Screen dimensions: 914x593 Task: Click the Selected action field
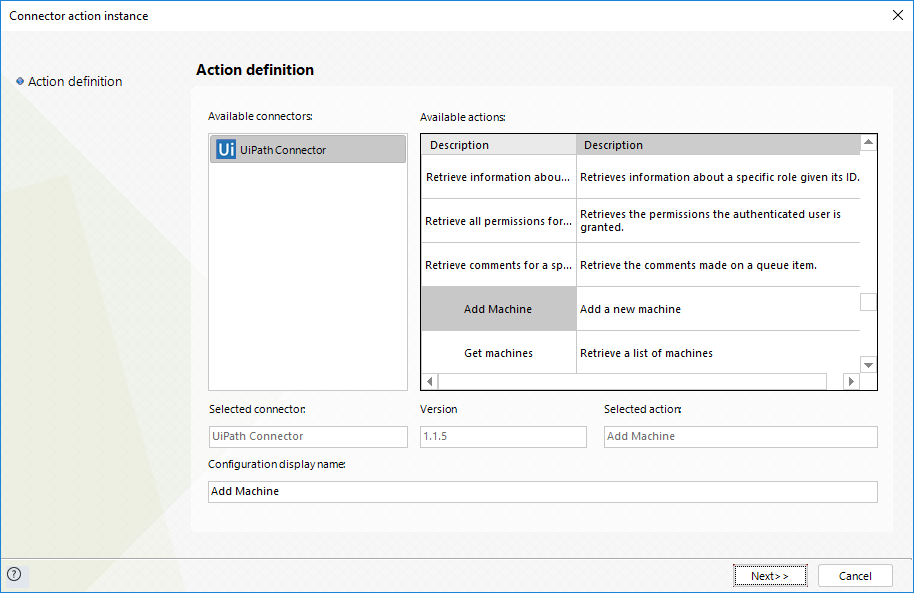point(740,437)
